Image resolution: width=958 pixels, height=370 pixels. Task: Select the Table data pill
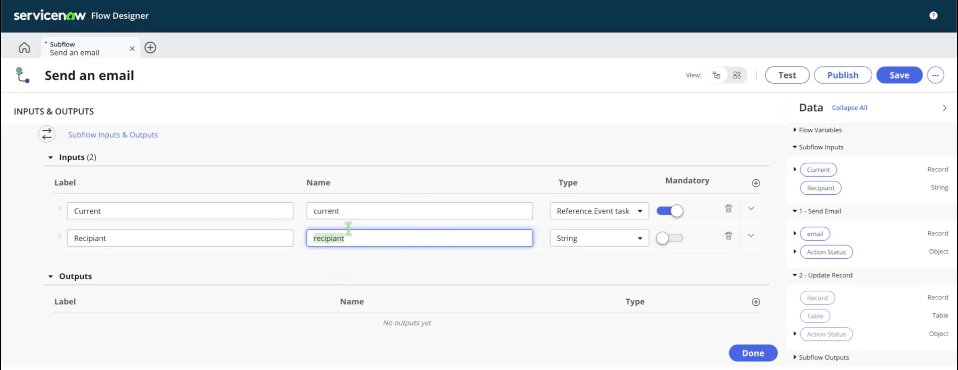pyautogui.click(x=815, y=316)
